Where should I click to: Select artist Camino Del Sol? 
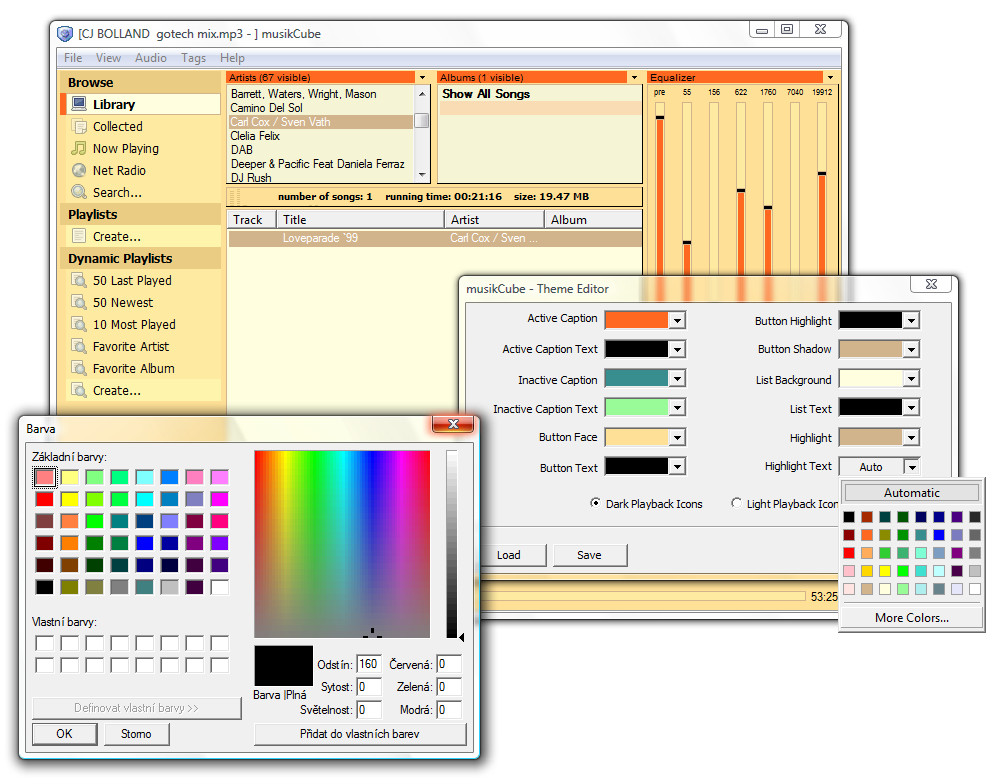pos(320,108)
